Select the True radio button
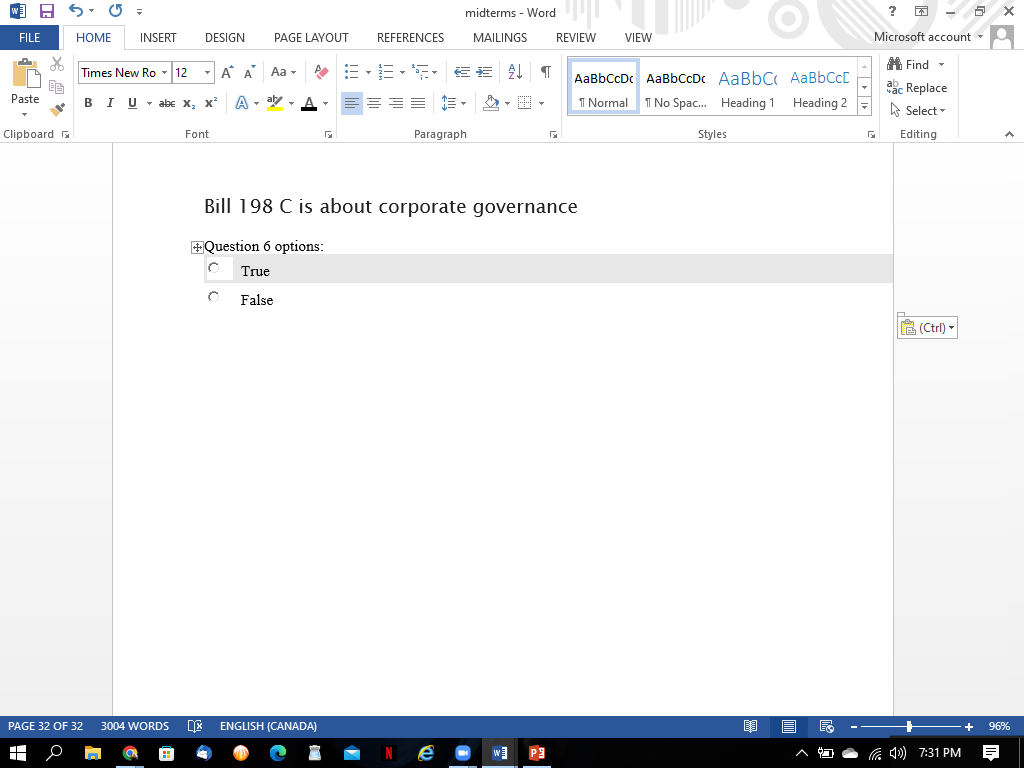 (213, 267)
